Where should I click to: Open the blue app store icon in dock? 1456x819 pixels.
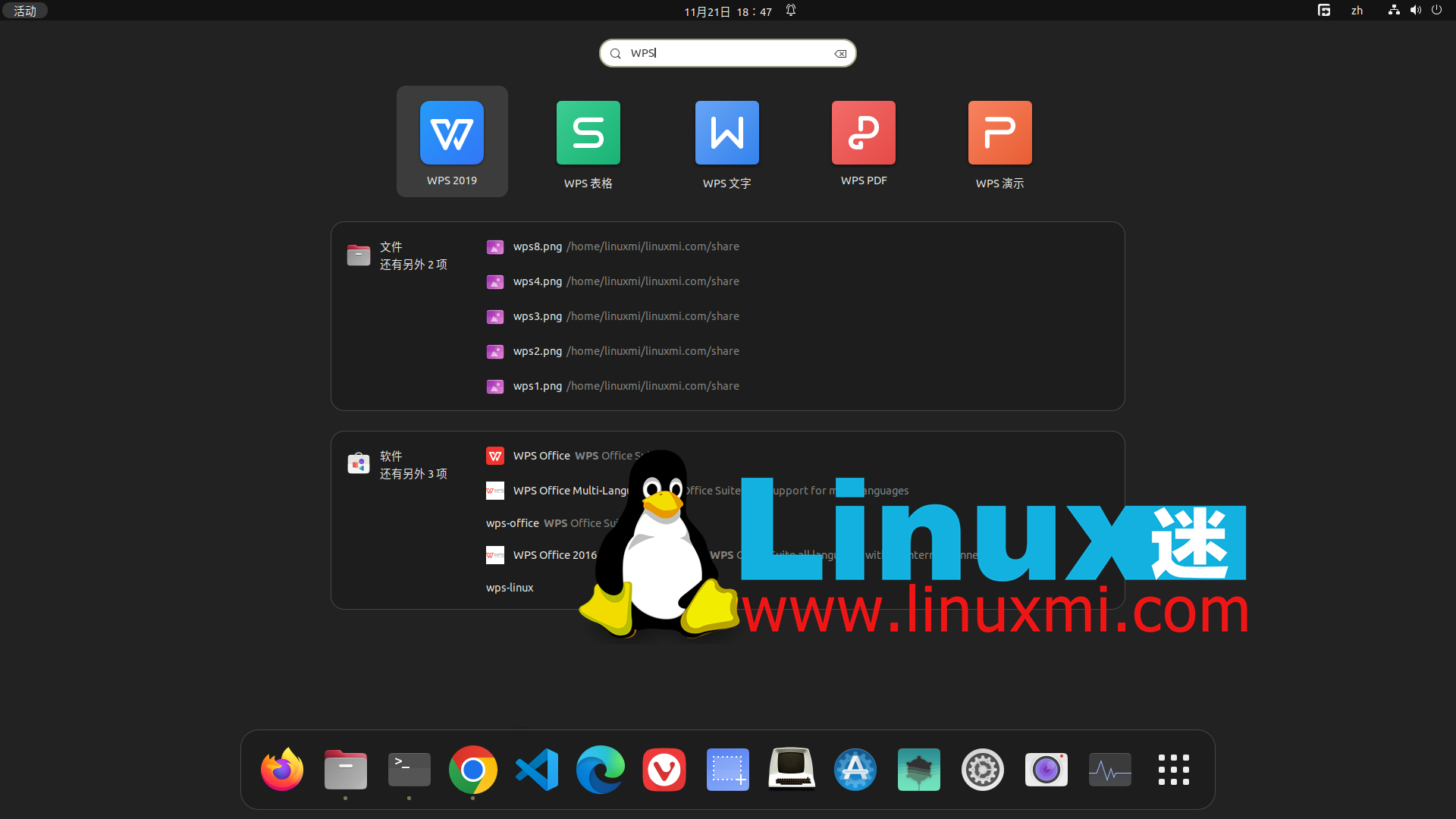coord(855,770)
